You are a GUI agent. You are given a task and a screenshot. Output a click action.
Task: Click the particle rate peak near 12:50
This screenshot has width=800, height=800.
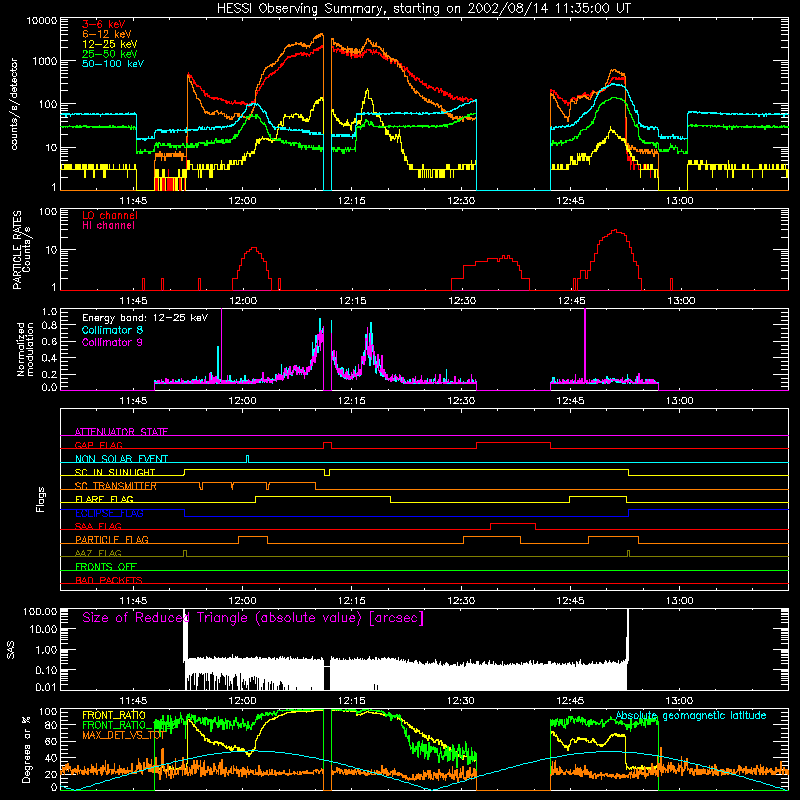[616, 231]
